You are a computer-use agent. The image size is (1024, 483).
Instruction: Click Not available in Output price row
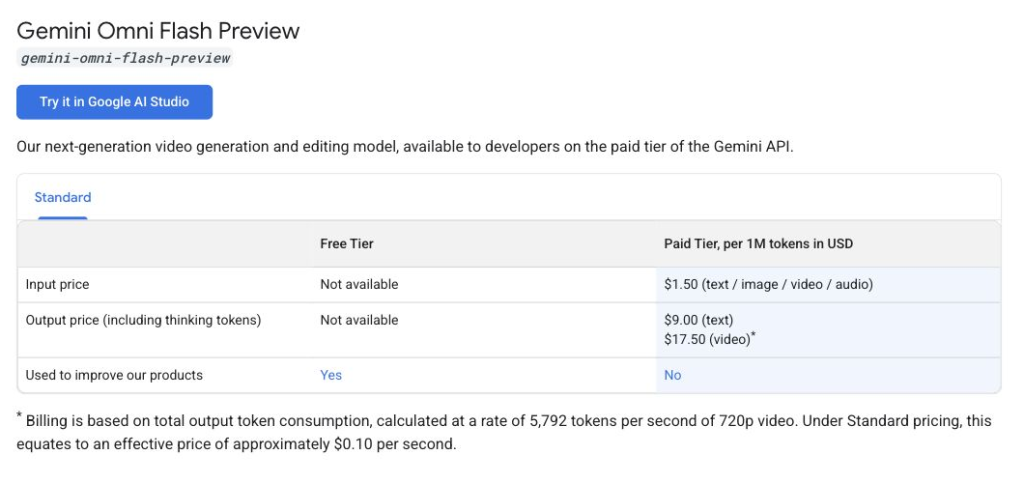(x=359, y=320)
